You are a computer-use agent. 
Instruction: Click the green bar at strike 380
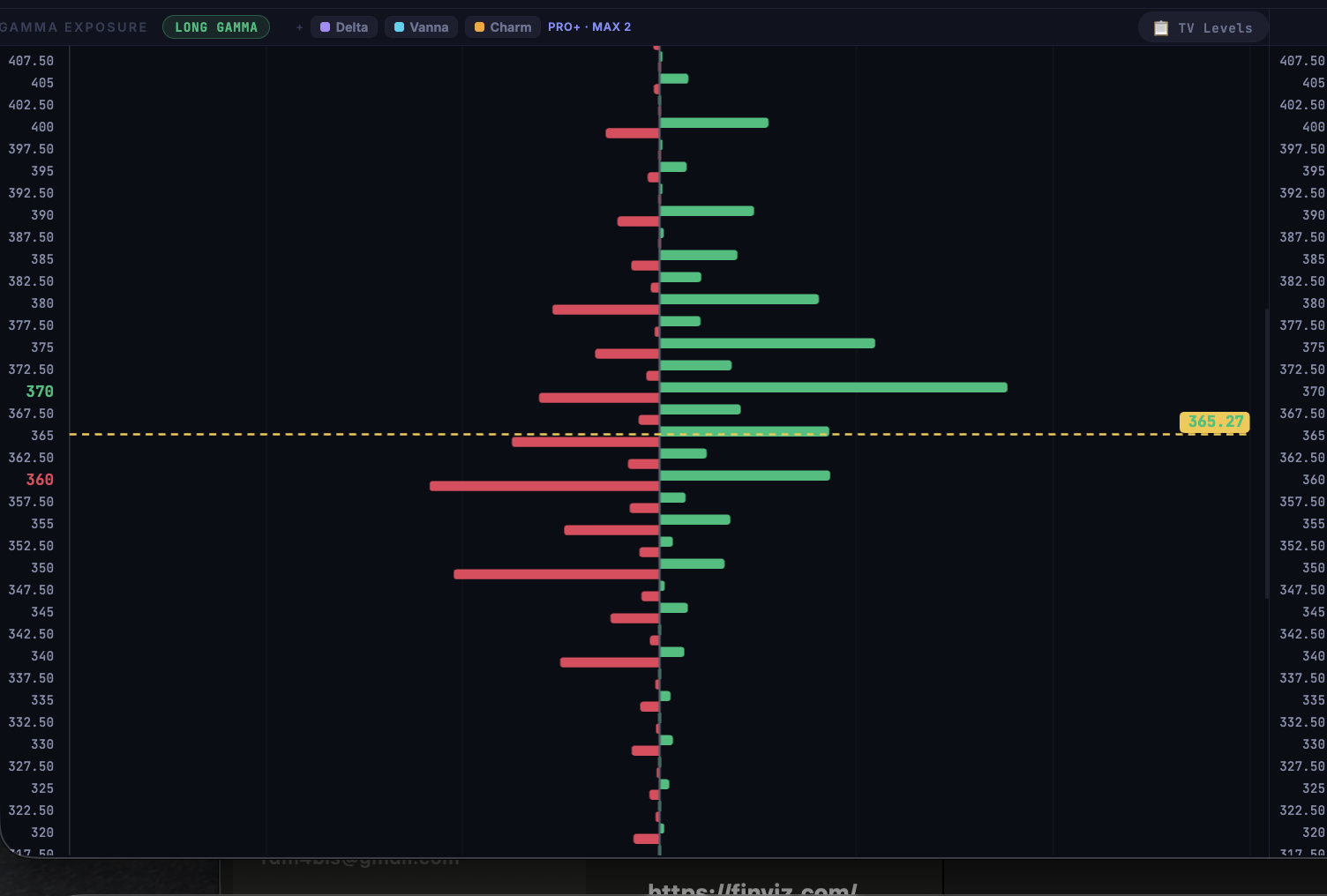pos(739,299)
